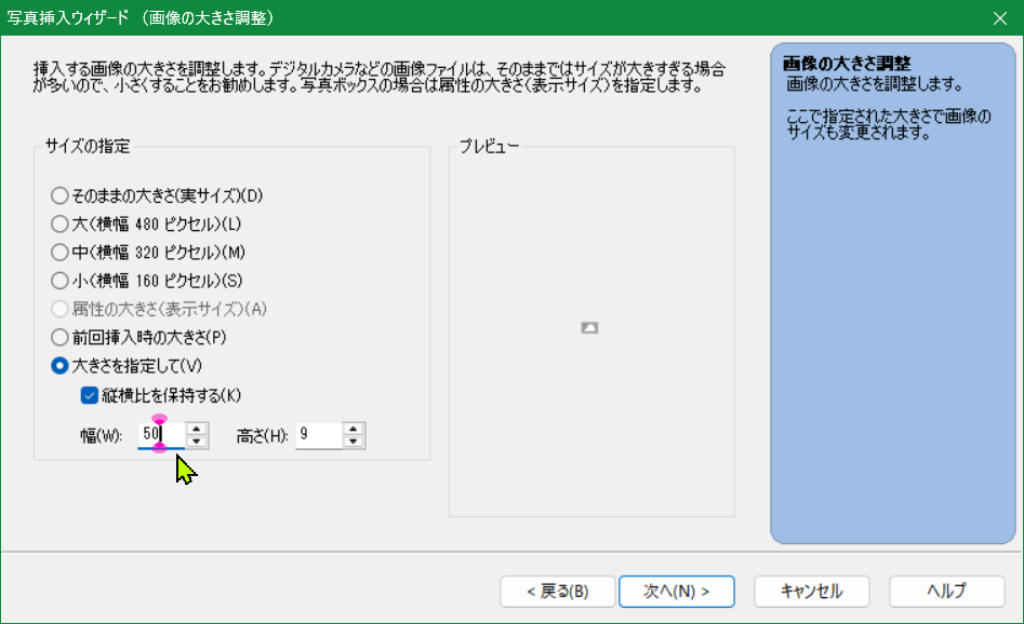
Task: Click the height (高さ) input field
Action: click(318, 435)
